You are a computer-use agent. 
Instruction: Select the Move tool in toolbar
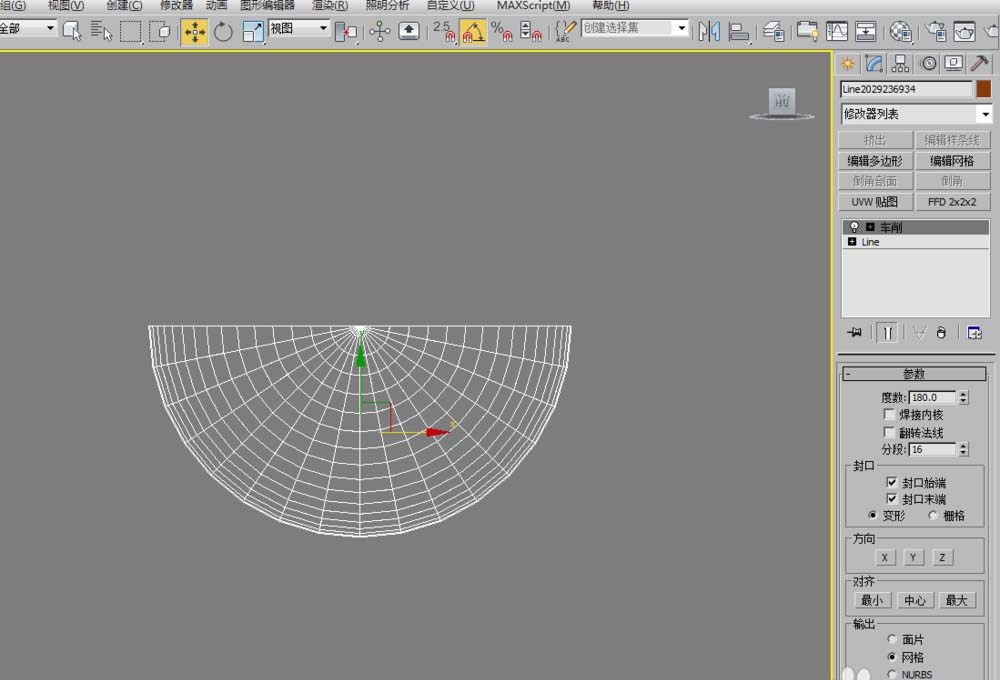pos(194,31)
